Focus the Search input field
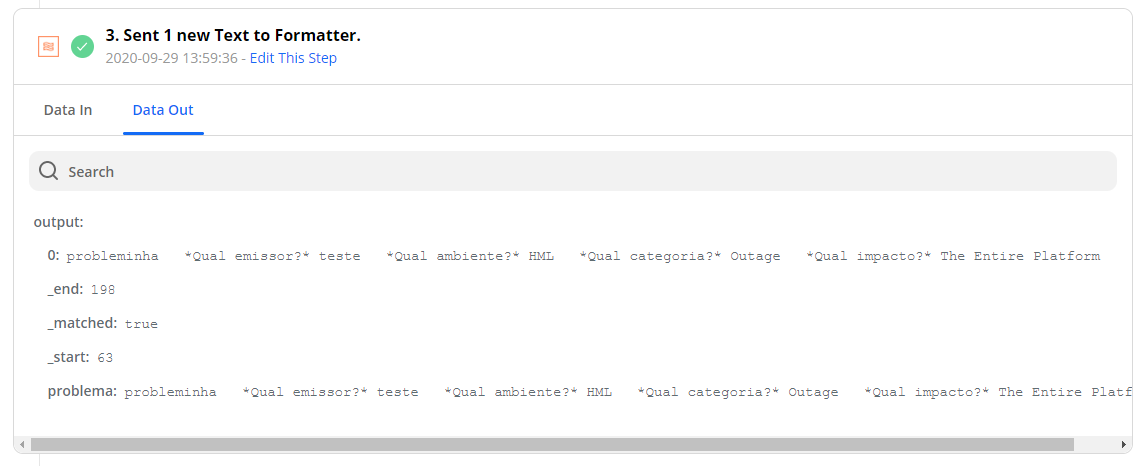Viewport: 1148px width, 466px height. click(573, 171)
